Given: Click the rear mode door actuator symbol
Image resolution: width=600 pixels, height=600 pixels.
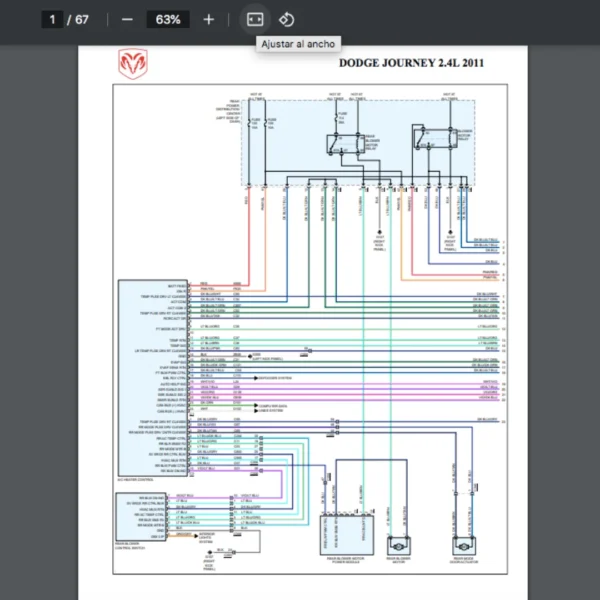Looking at the screenshot, I should coord(464,547).
